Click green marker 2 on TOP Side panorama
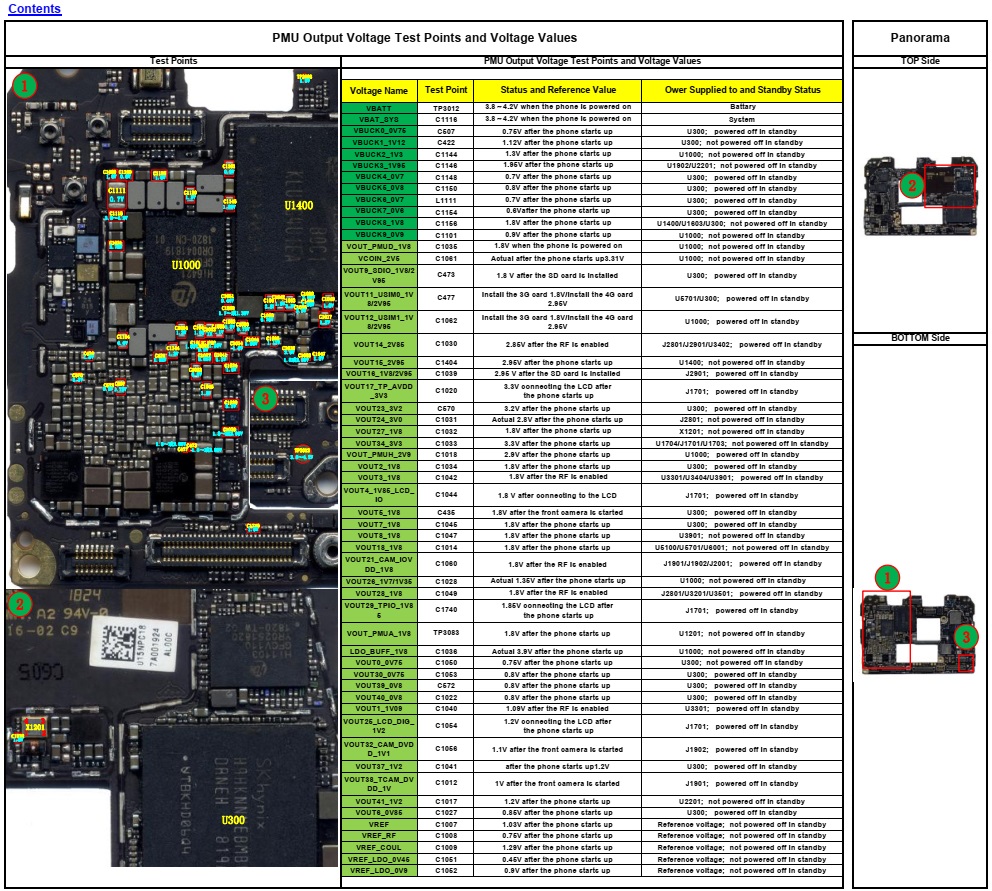The image size is (992, 891). (x=909, y=185)
